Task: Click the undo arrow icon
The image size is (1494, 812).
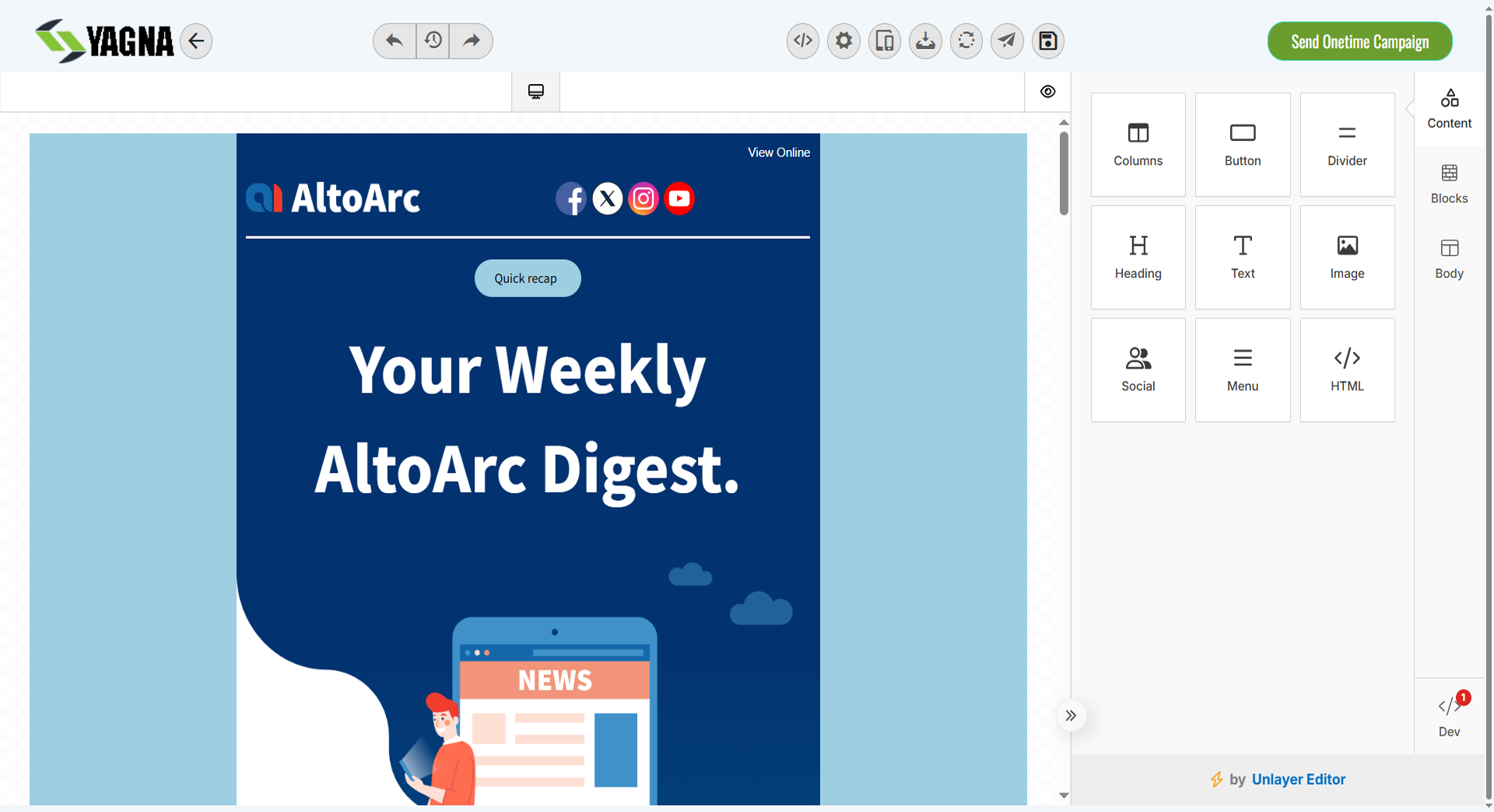Action: click(x=394, y=41)
